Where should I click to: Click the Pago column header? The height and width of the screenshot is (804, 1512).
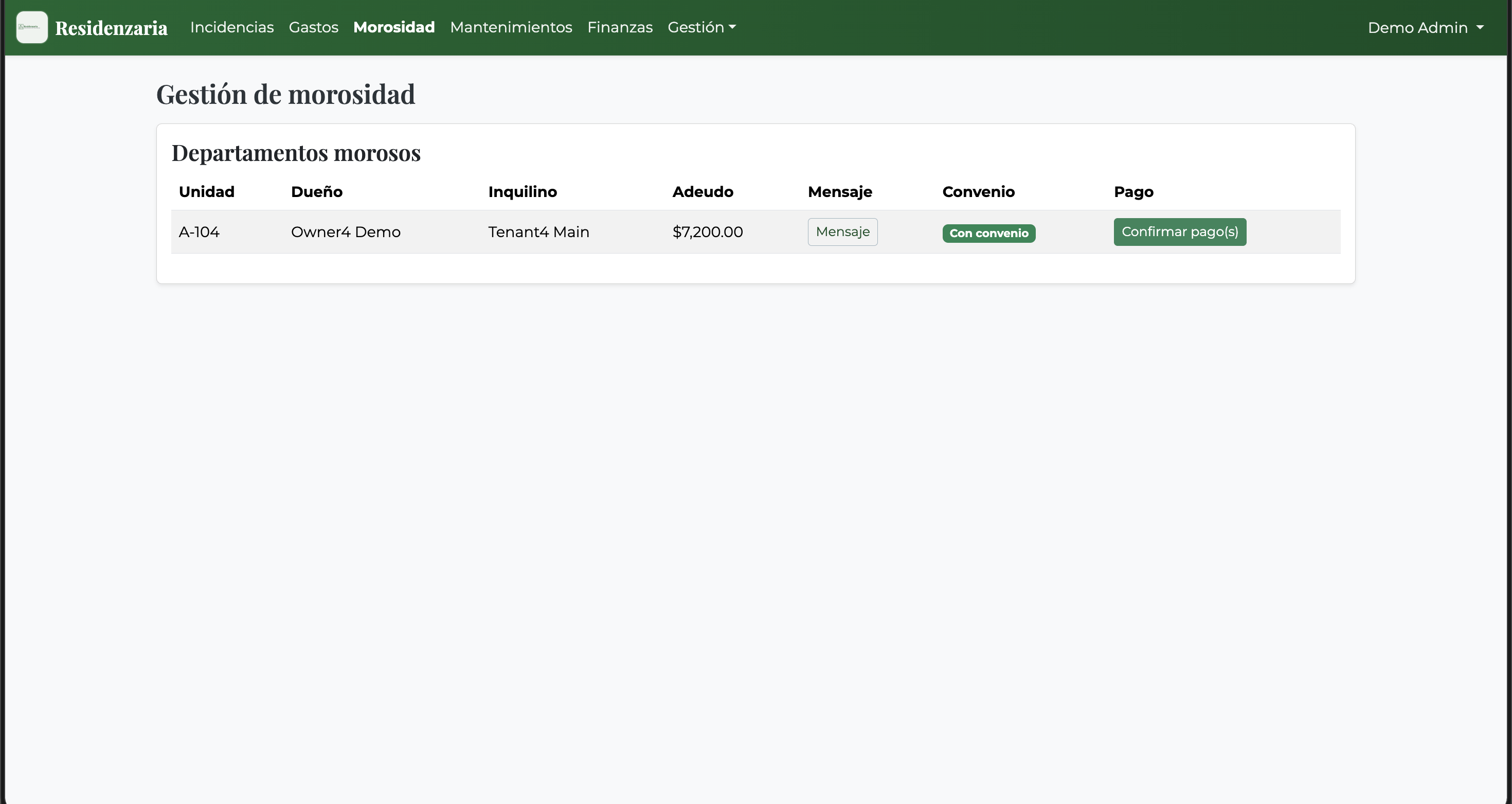(x=1133, y=191)
